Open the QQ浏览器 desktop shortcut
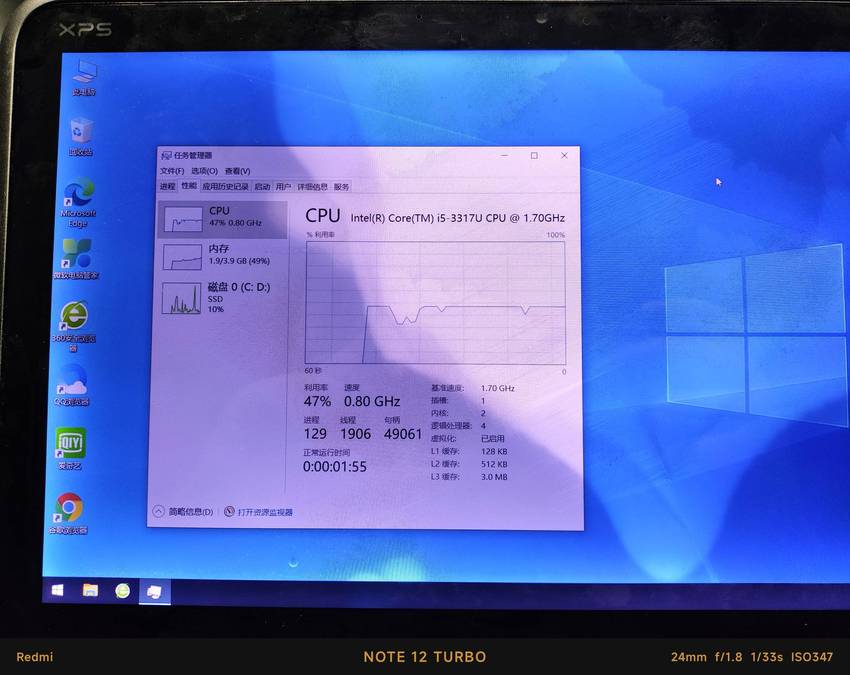Screen dimensions: 850x675 coord(72,385)
